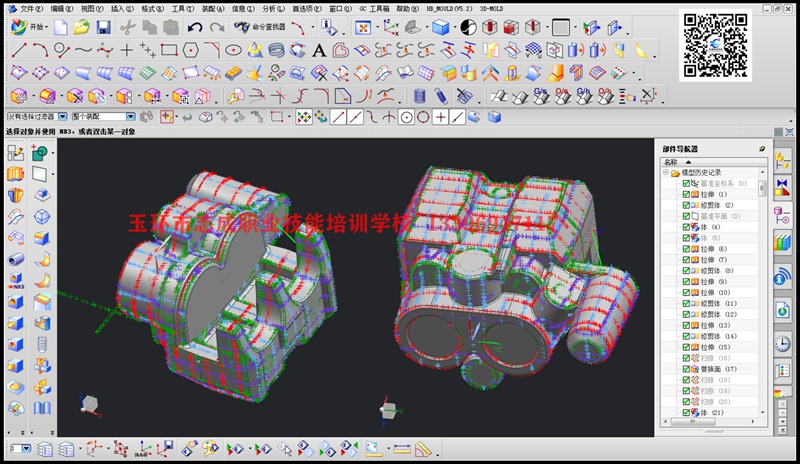Open the 编辑(E) menu
The height and width of the screenshot is (464, 800).
click(x=62, y=9)
